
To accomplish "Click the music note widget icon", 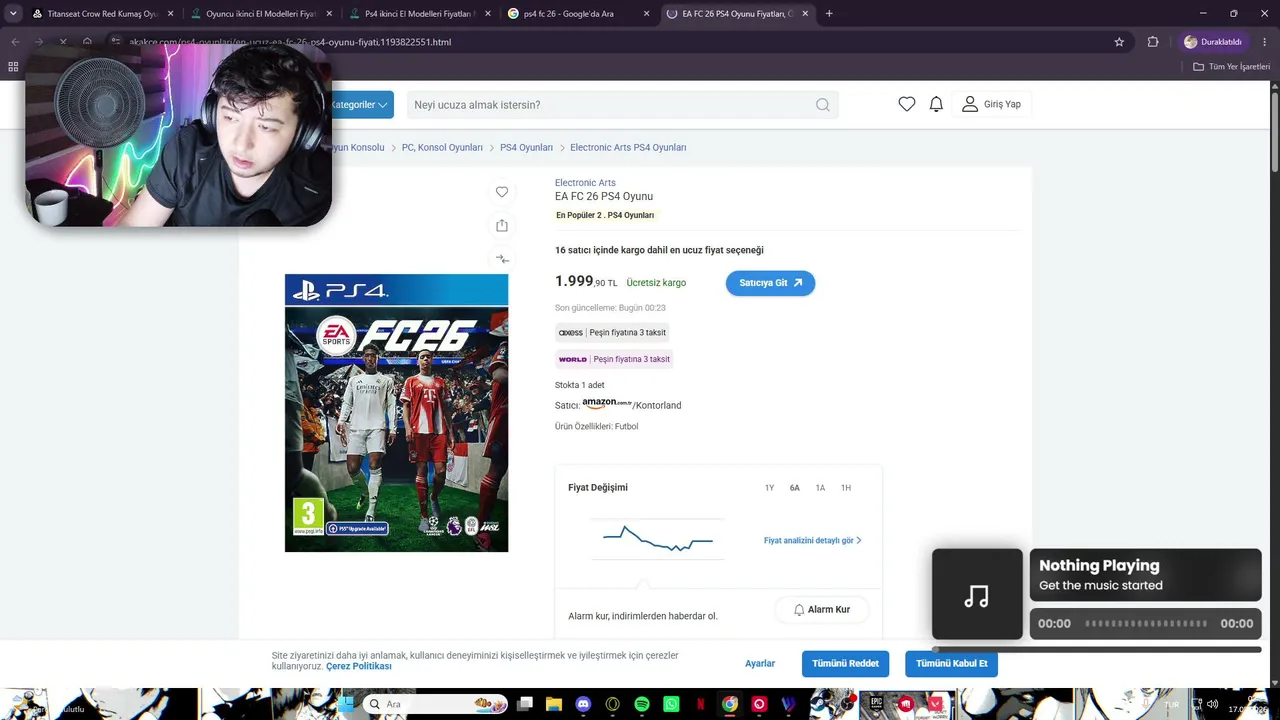I will click(x=977, y=596).
